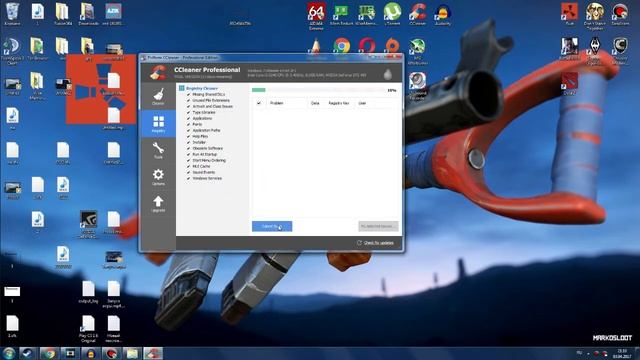Open the Origin desktop shortcut
The height and width of the screenshot is (360, 640).
click(392, 46)
